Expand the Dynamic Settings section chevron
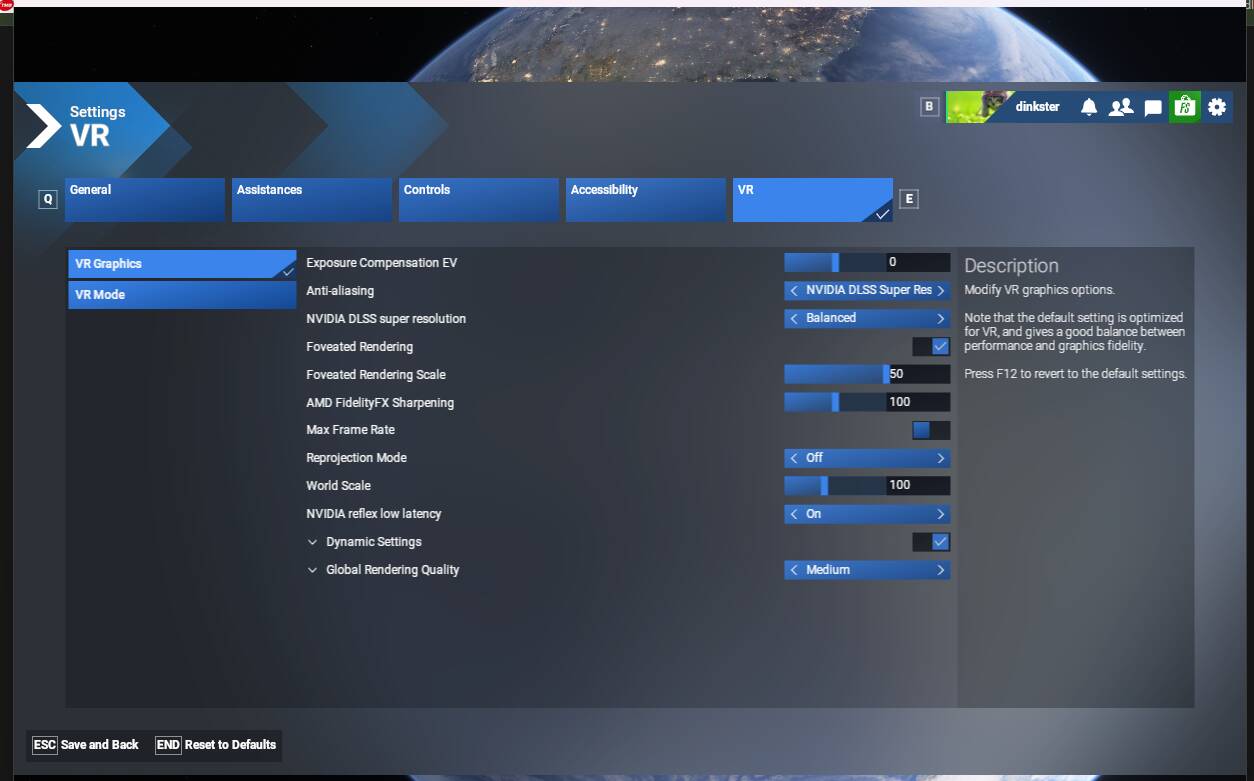 [x=313, y=542]
